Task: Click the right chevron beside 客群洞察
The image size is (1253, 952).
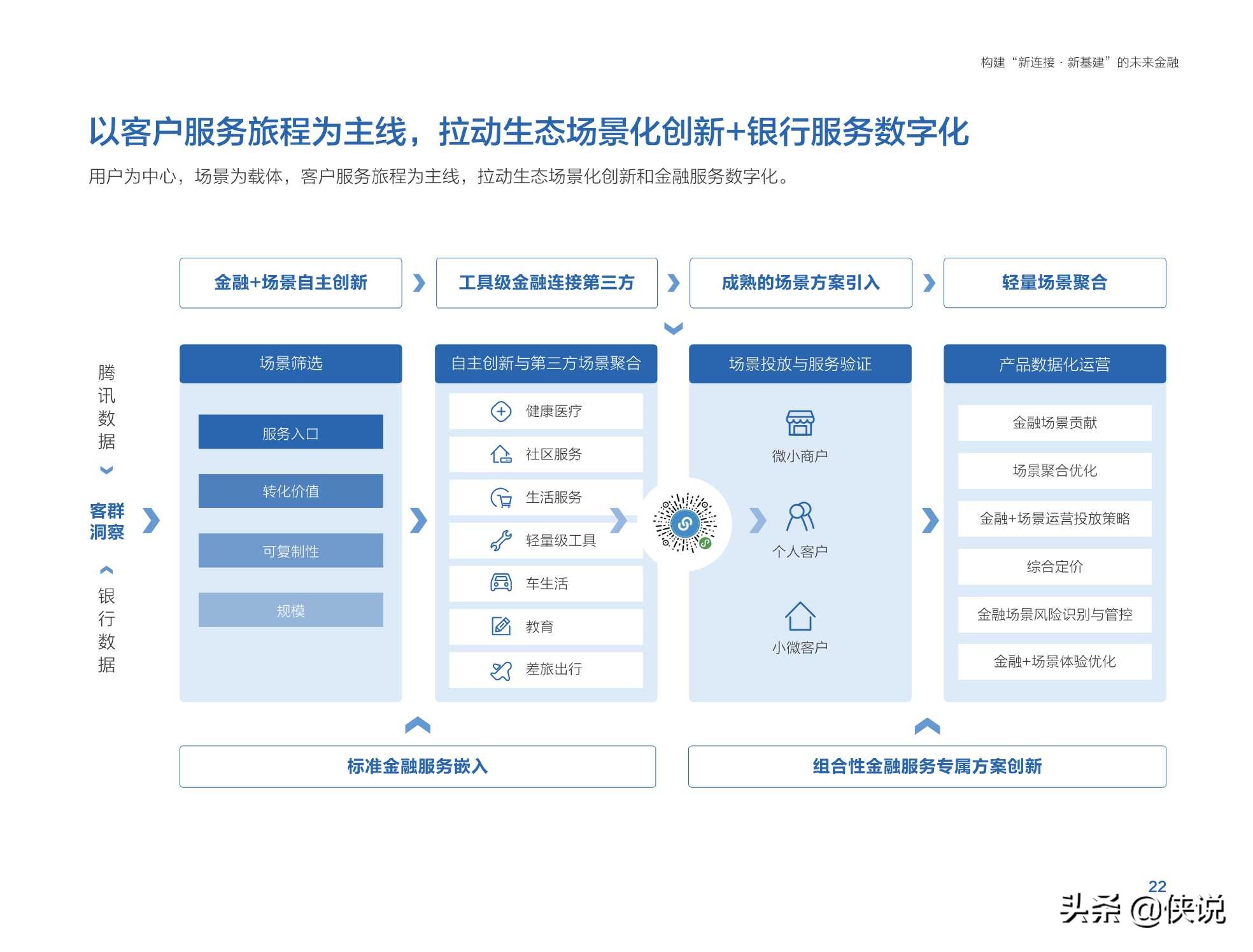Action: pos(151,520)
